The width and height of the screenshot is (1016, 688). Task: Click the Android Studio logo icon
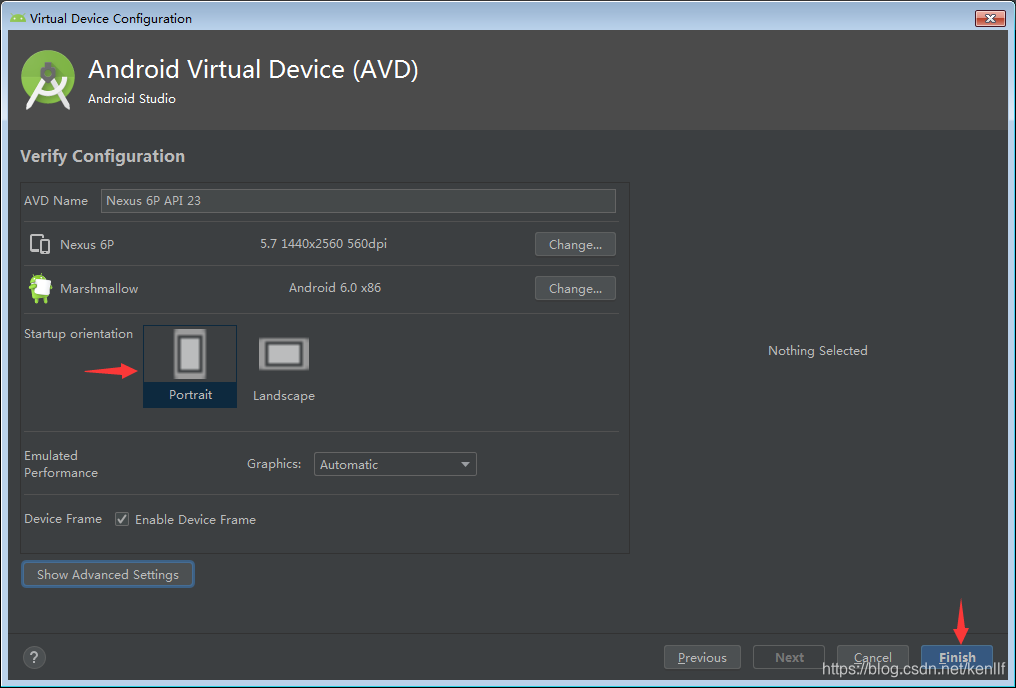(48, 80)
